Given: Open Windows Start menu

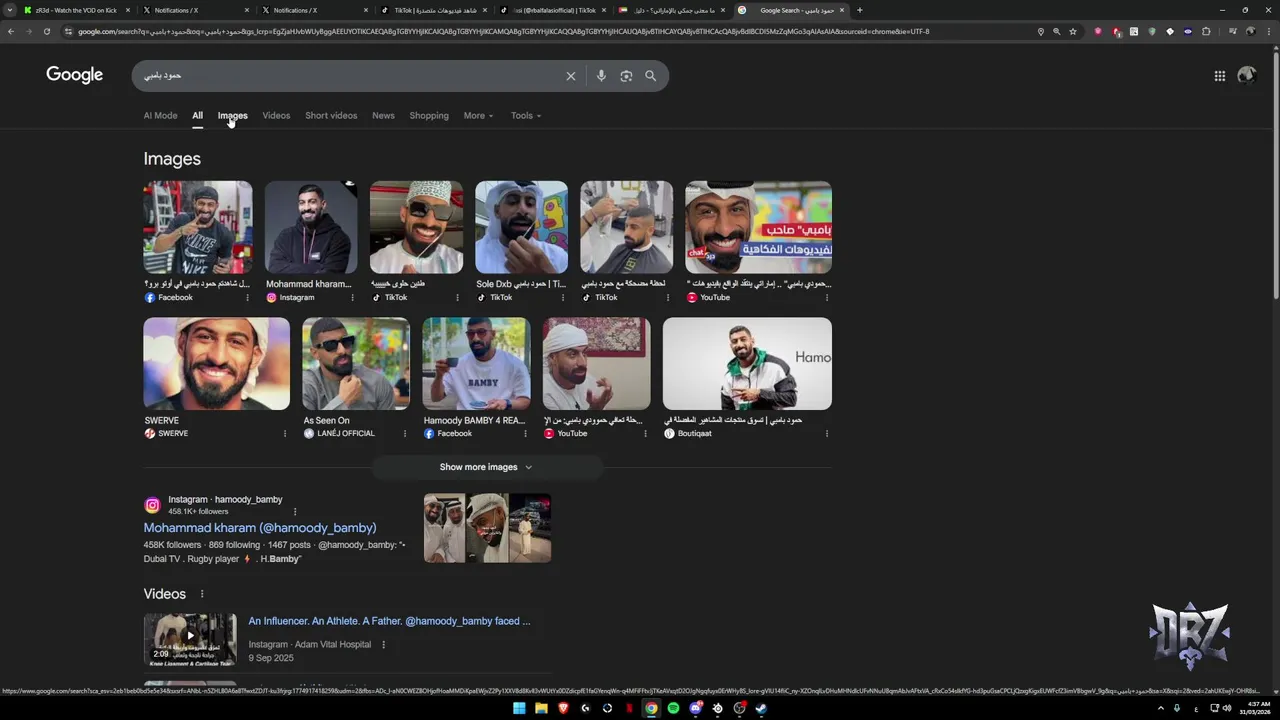Looking at the screenshot, I should click(x=519, y=708).
